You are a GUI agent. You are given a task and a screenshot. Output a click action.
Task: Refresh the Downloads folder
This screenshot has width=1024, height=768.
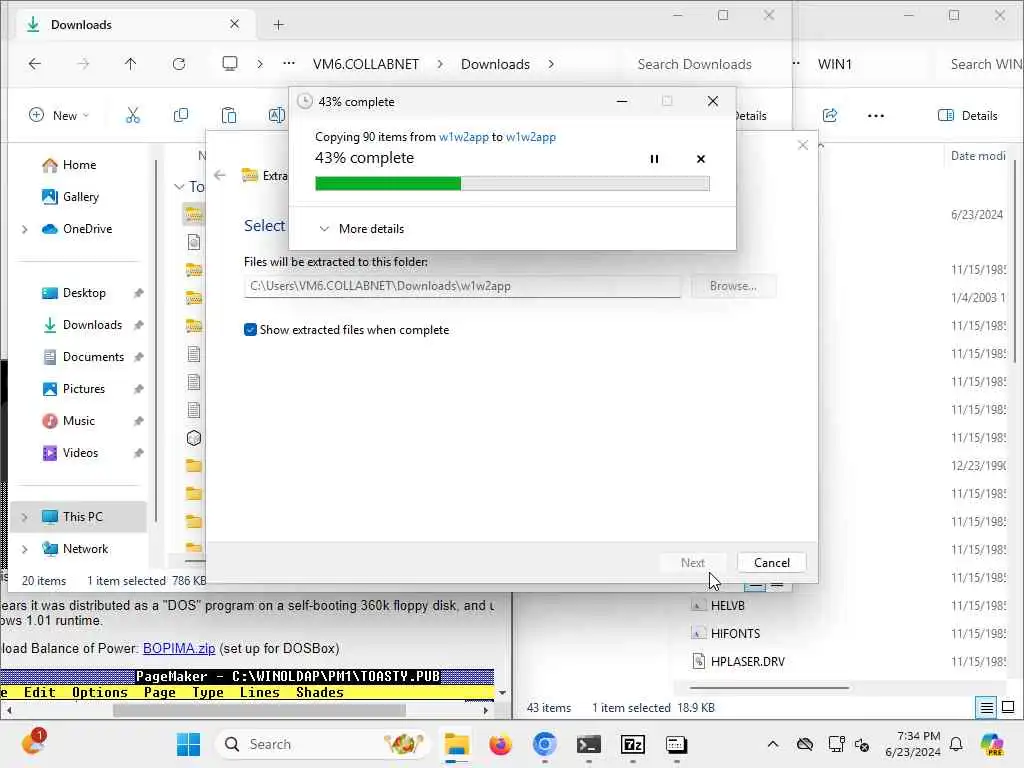pyautogui.click(x=179, y=64)
